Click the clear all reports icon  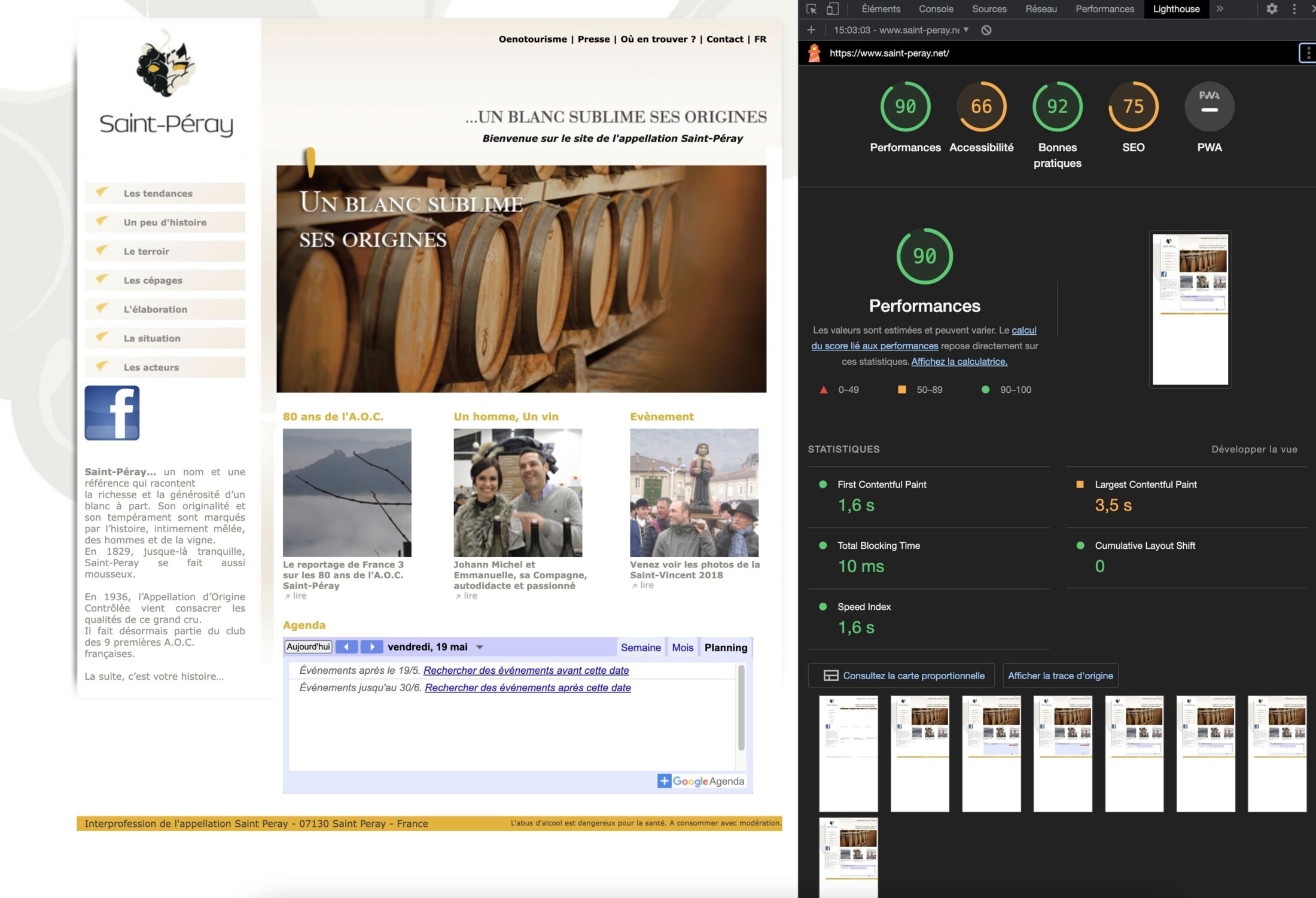point(986,30)
